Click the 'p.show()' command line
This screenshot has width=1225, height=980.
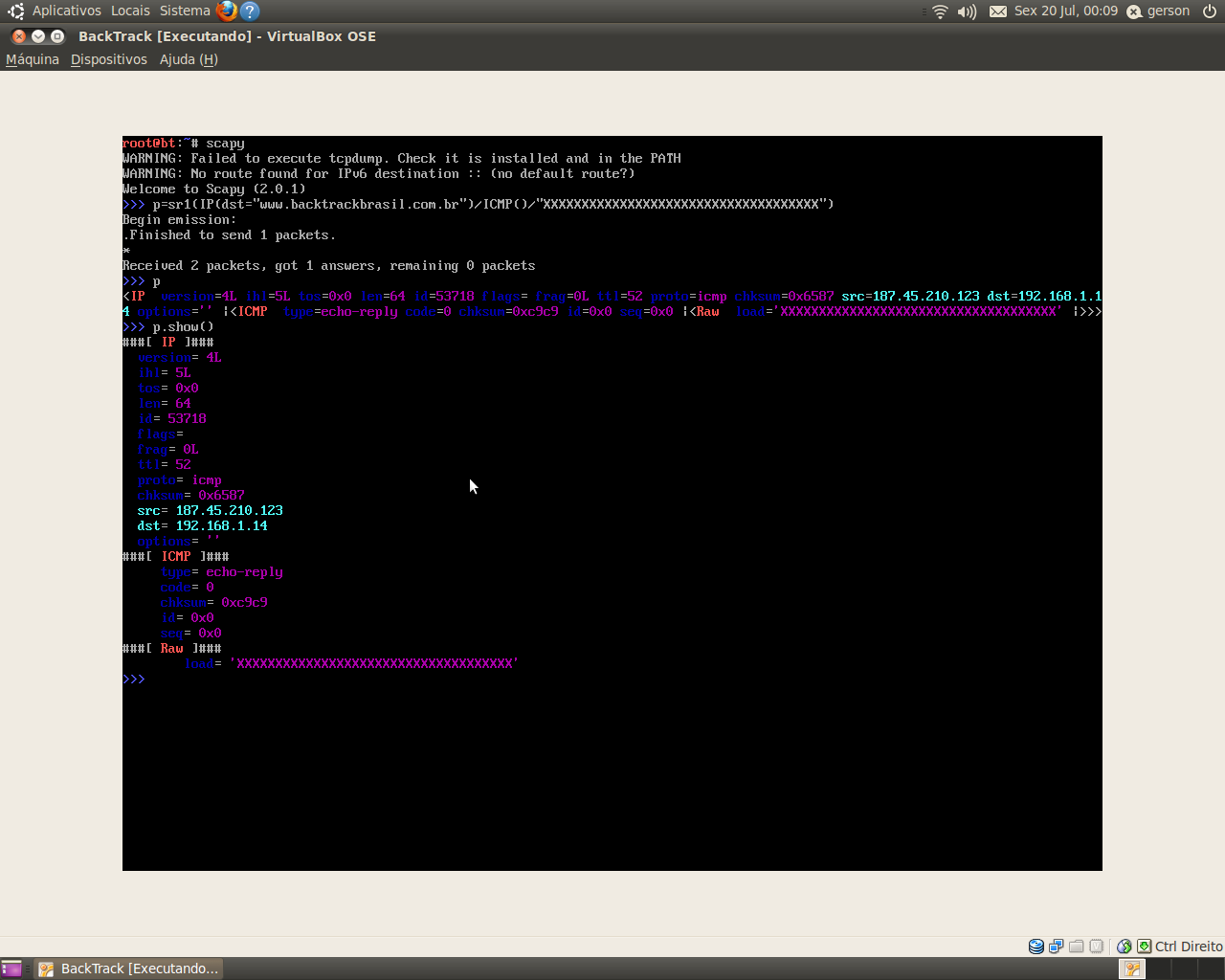(168, 327)
